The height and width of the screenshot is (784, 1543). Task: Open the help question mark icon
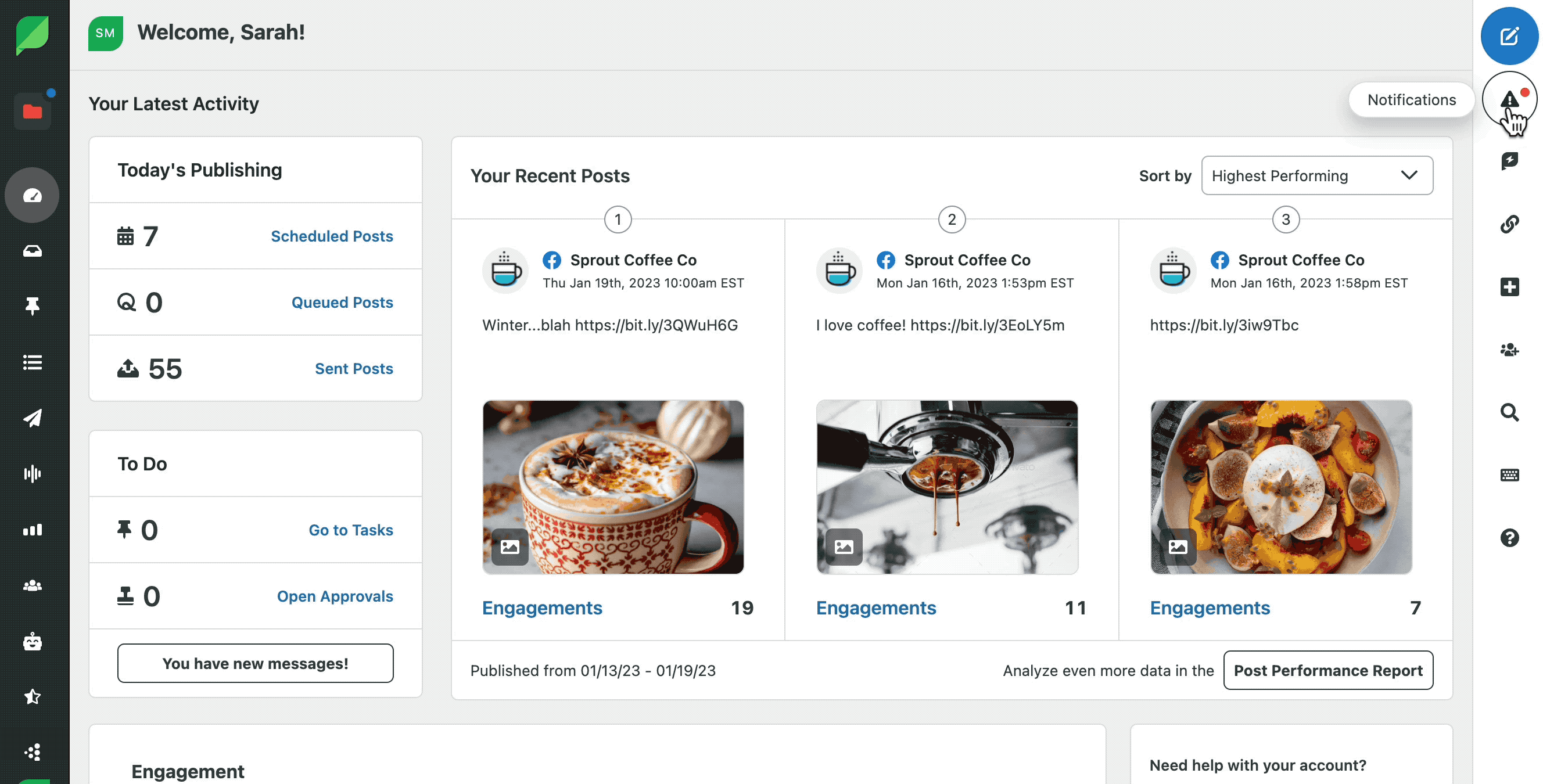click(x=1509, y=537)
